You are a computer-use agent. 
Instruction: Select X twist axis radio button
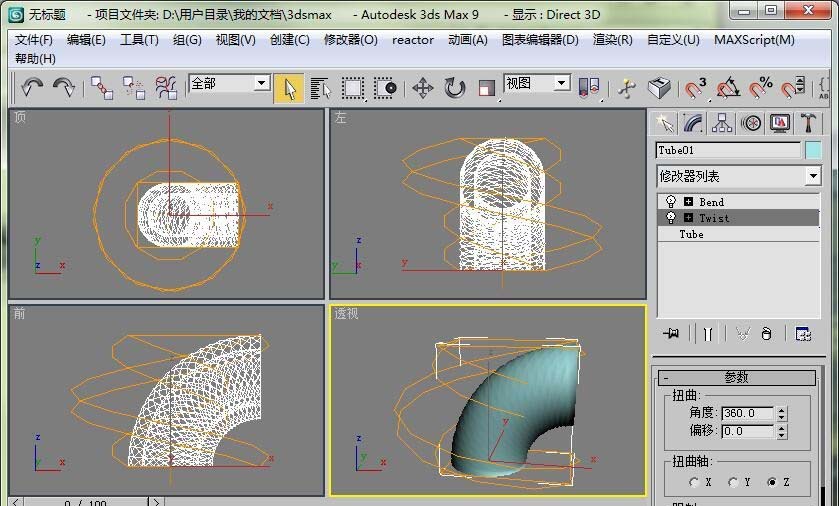pyautogui.click(x=695, y=482)
